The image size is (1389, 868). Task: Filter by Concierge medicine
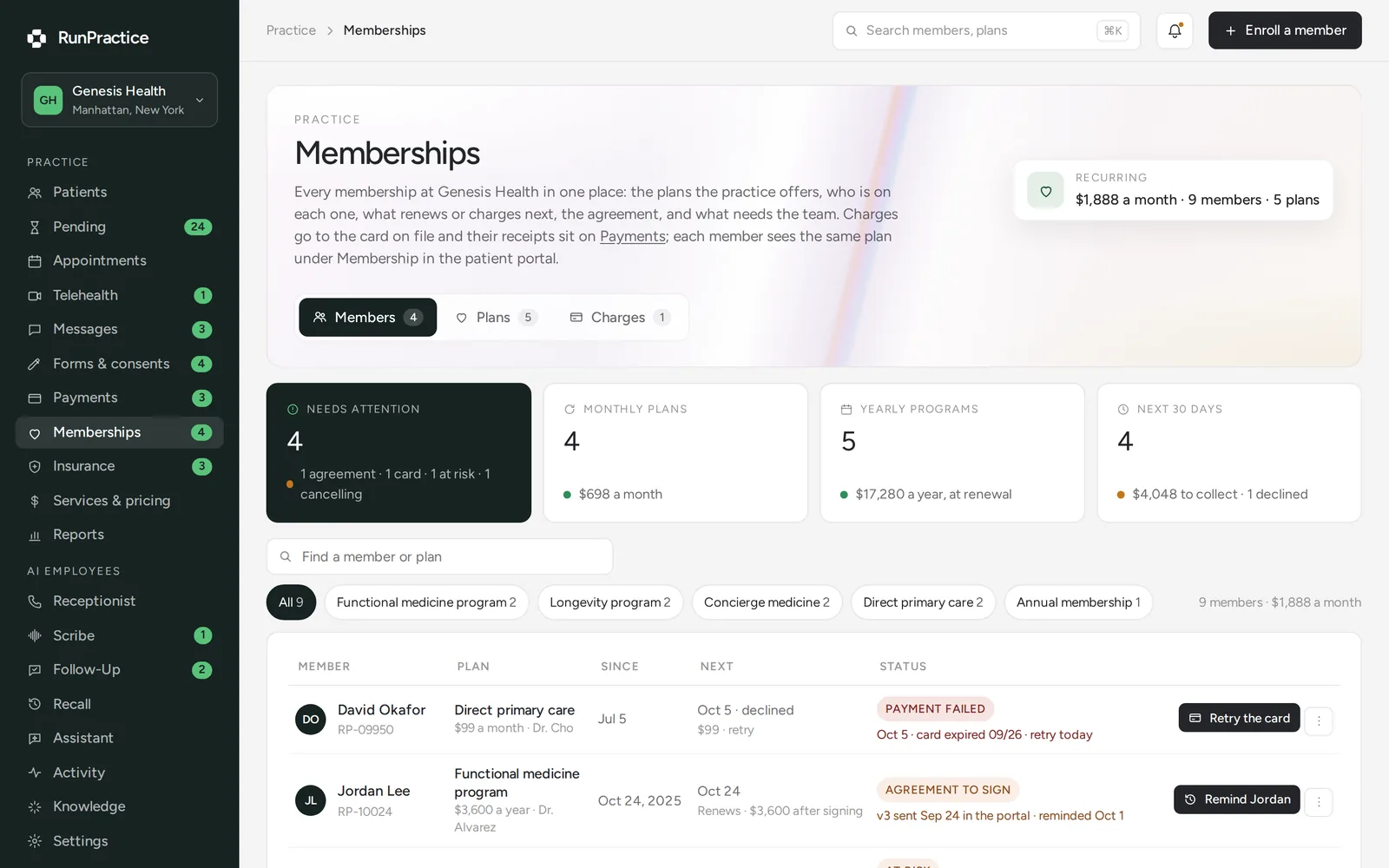point(767,602)
